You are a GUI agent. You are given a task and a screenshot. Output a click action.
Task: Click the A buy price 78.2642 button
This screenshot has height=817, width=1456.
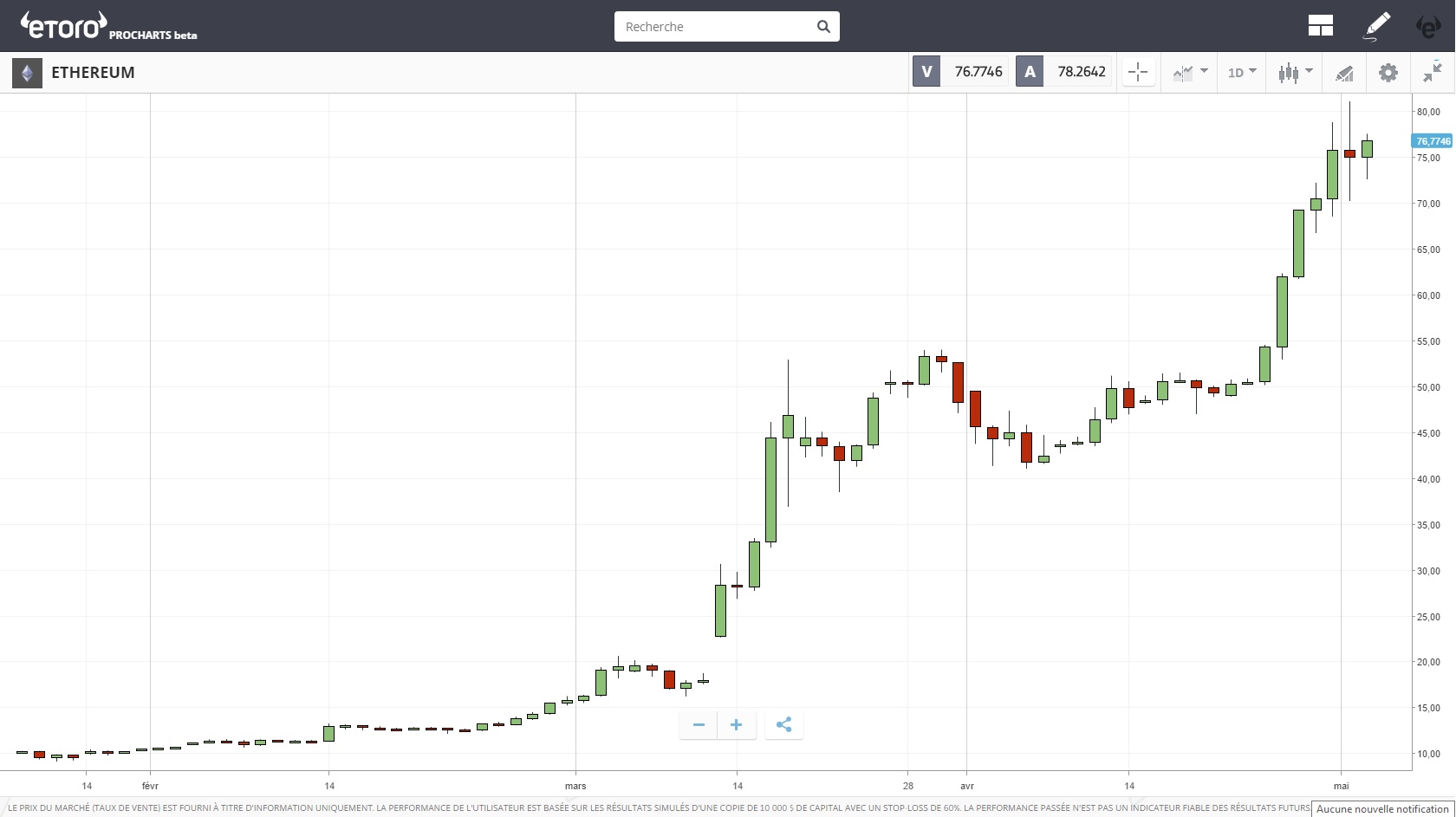pyautogui.click(x=1064, y=72)
